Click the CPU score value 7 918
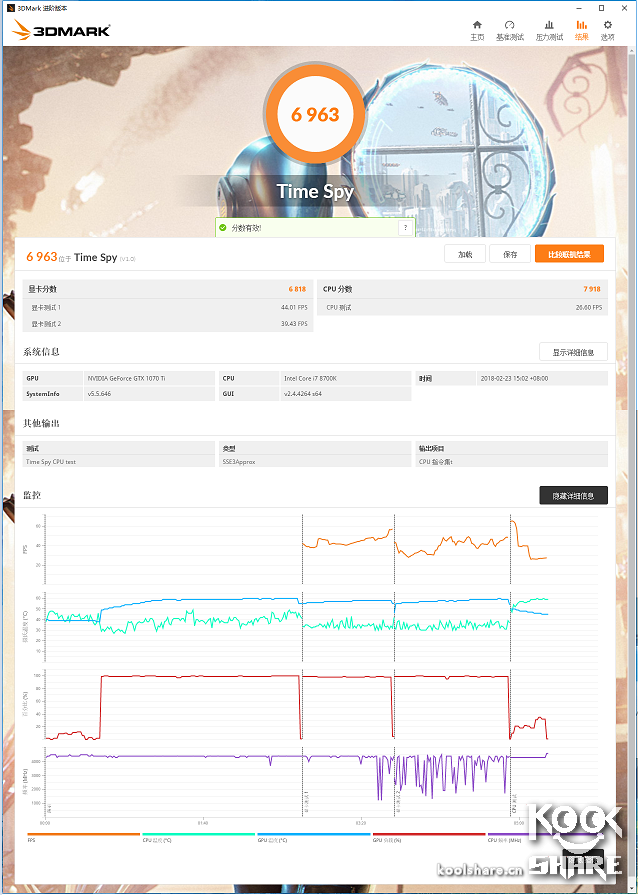The width and height of the screenshot is (639, 895). point(592,289)
